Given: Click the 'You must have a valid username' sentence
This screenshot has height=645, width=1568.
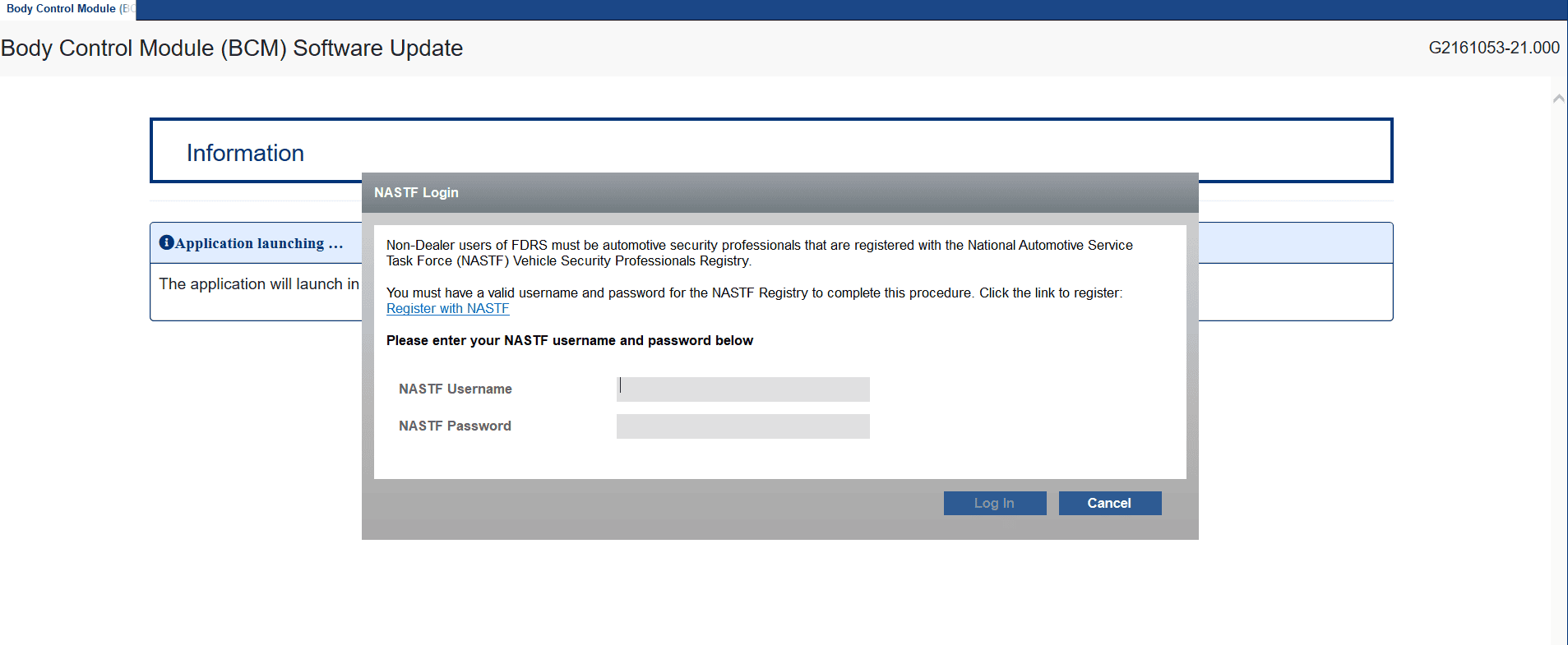Looking at the screenshot, I should [x=753, y=293].
